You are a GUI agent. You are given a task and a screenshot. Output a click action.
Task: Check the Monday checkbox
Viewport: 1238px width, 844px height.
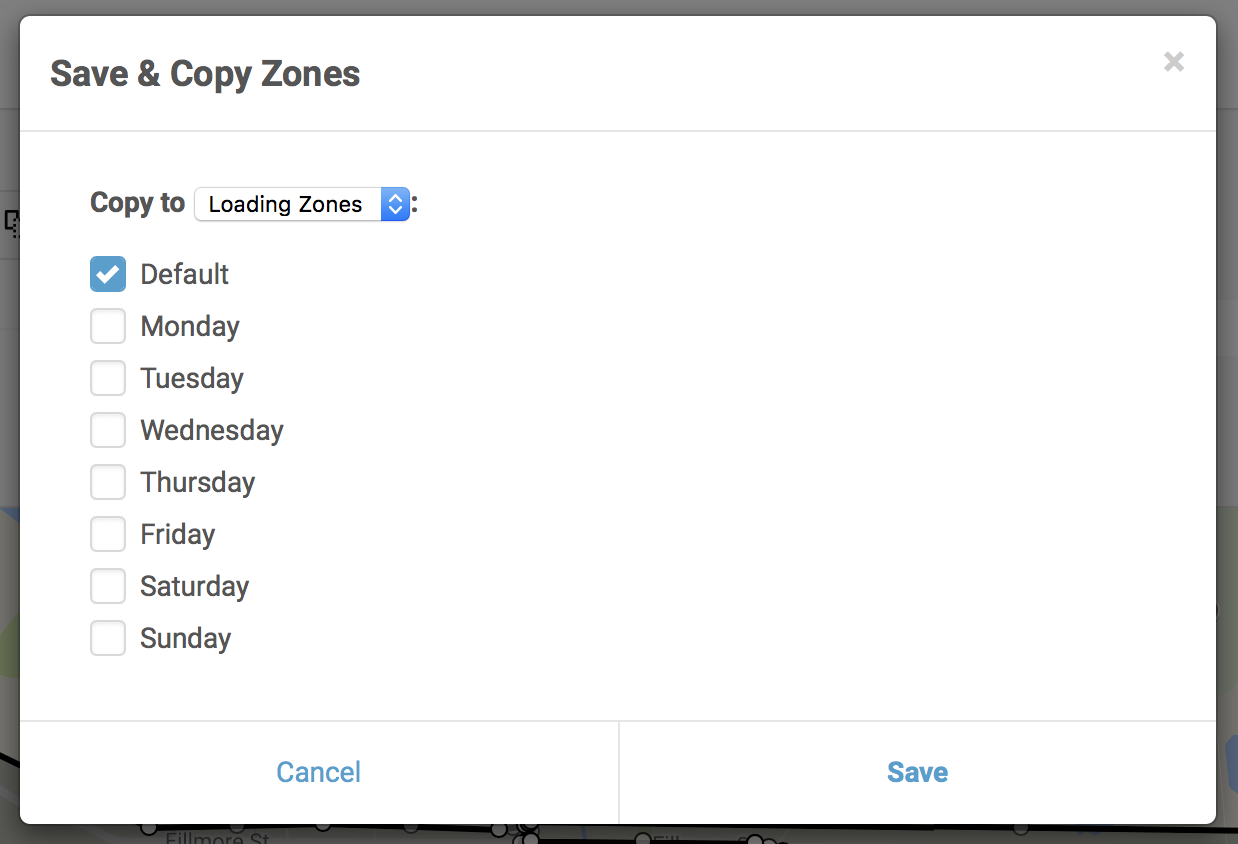click(108, 326)
